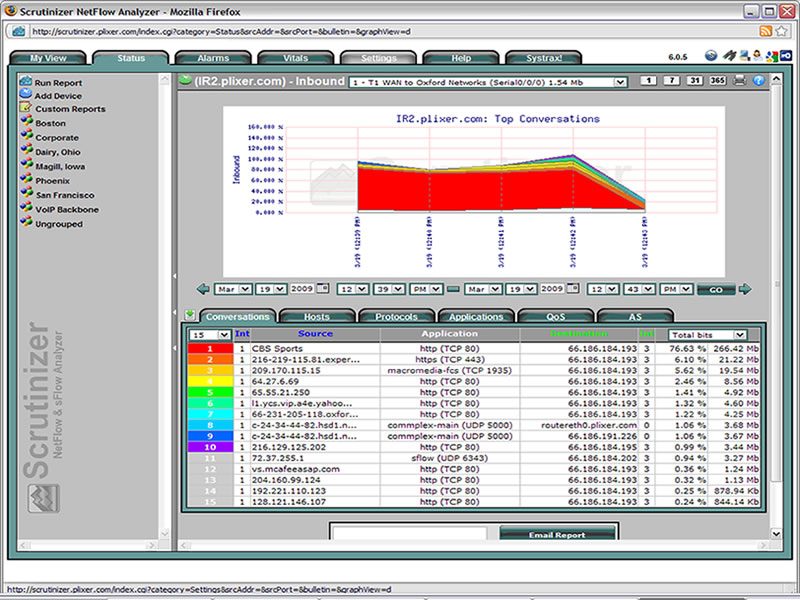This screenshot has width=800, height=600.
Task: Click the green color cell for conversation 5
Action: click(x=210, y=392)
